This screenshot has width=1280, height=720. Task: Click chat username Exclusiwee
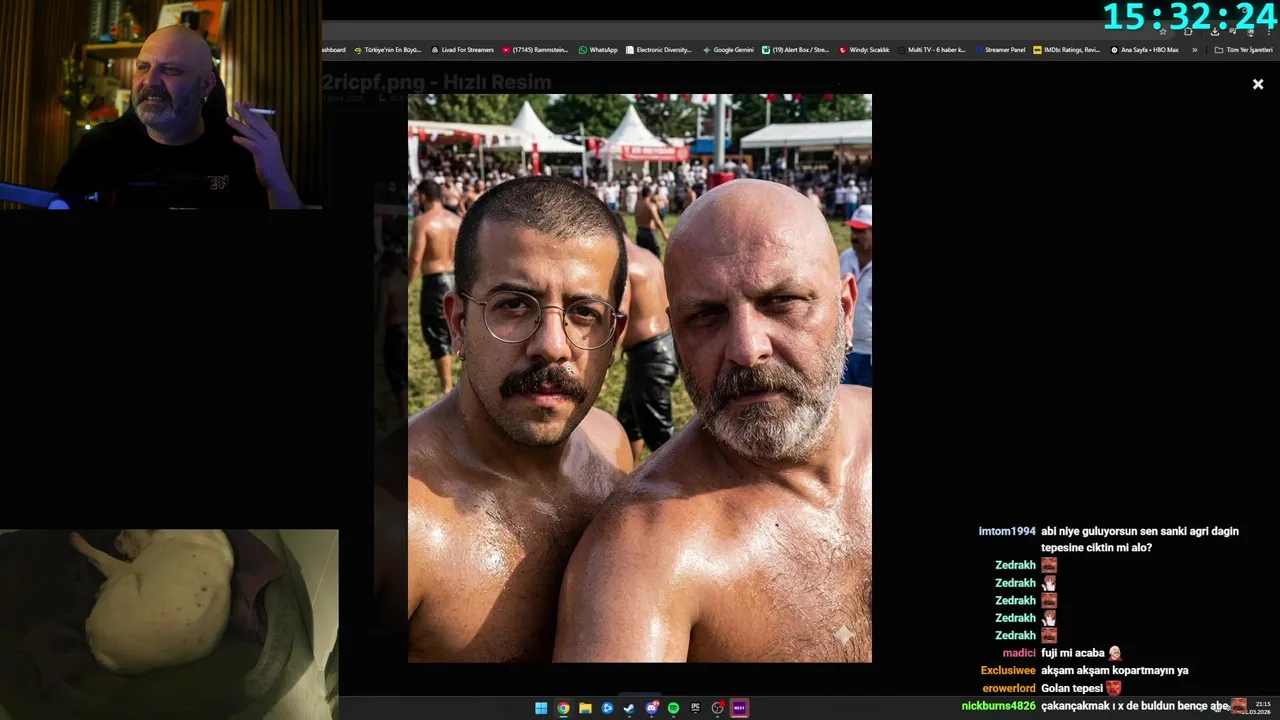(1008, 671)
